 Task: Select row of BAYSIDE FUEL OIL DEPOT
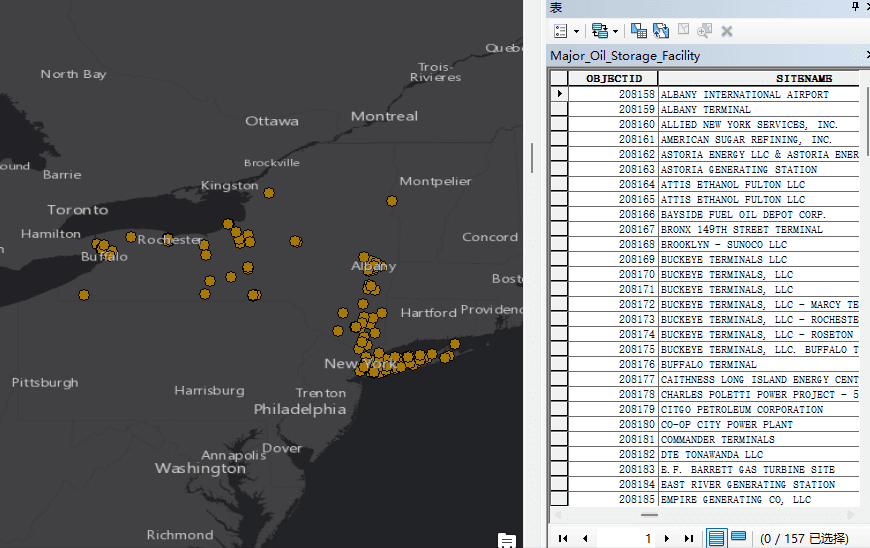tap(559, 214)
